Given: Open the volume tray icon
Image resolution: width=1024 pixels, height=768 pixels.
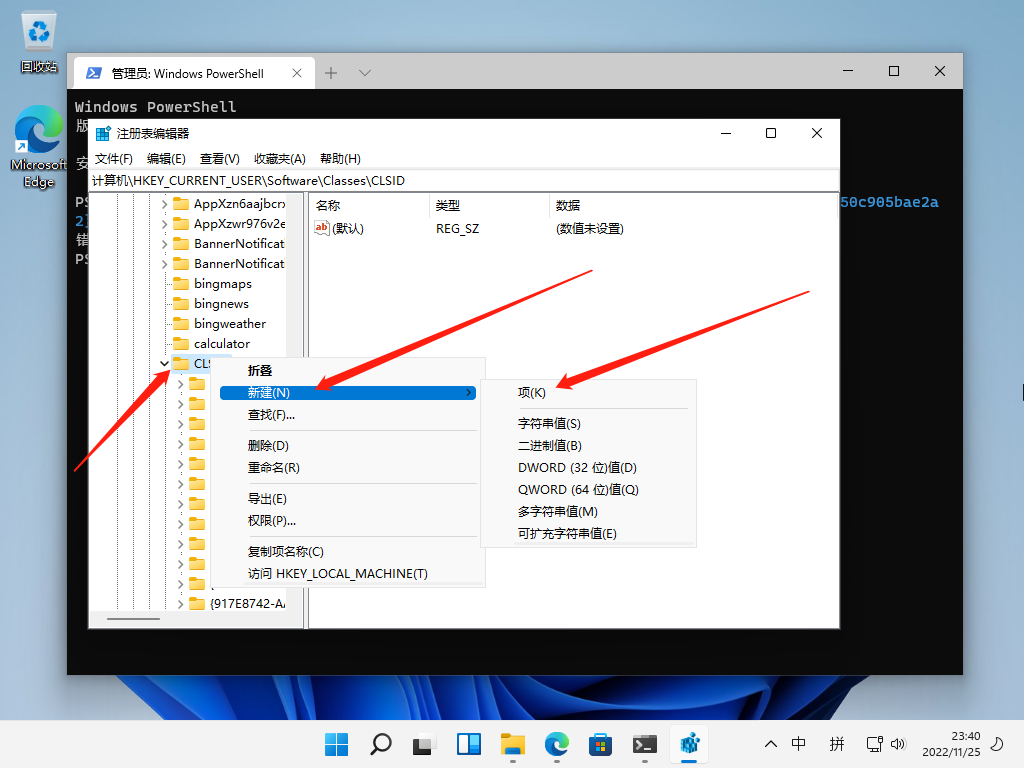Looking at the screenshot, I should tap(898, 744).
